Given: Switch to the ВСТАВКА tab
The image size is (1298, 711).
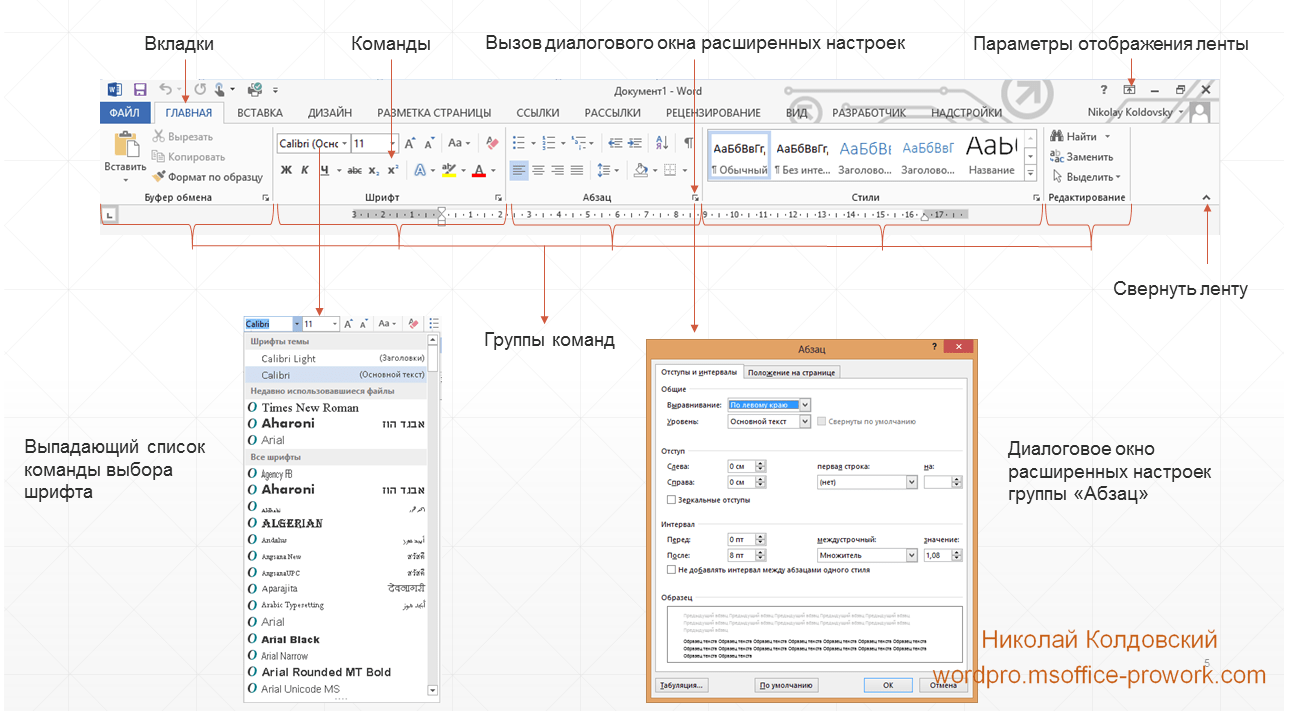Looking at the screenshot, I should pos(260,113).
